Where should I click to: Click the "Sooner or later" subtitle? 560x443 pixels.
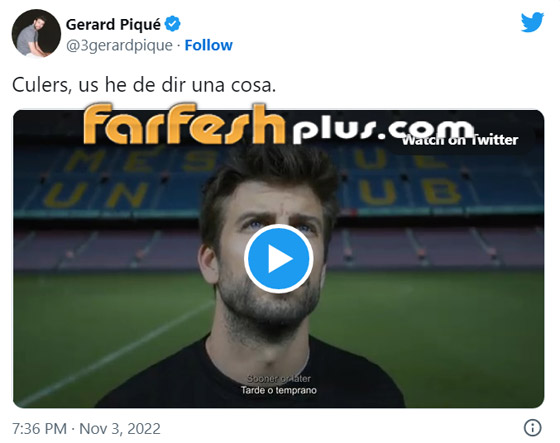279,378
